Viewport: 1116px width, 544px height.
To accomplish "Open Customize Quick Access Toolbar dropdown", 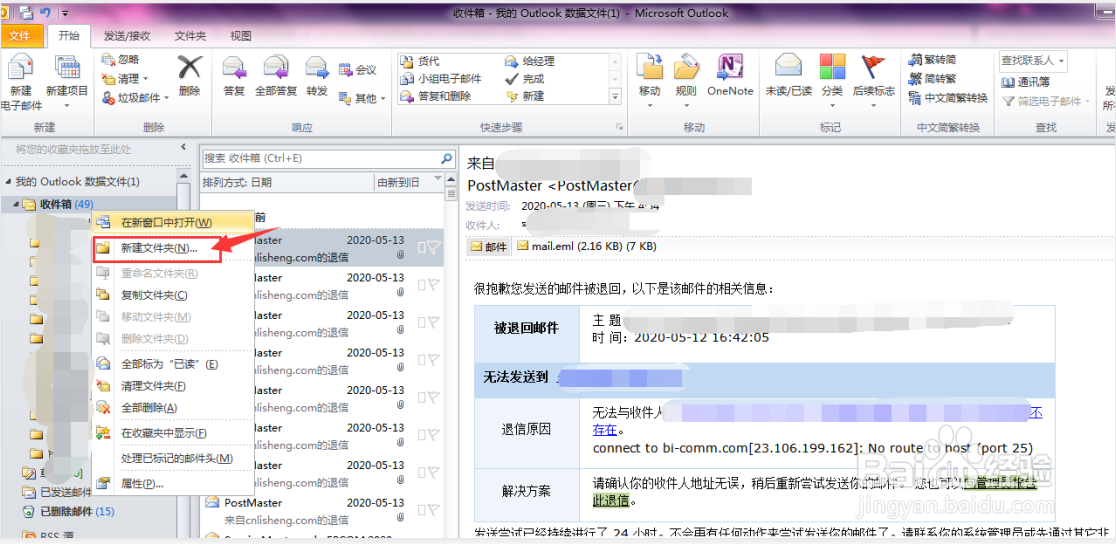I will click(65, 12).
